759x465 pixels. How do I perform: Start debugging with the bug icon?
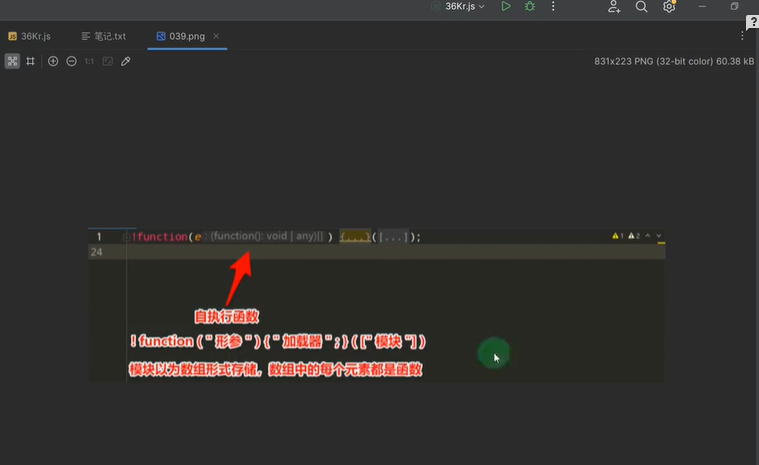point(530,7)
